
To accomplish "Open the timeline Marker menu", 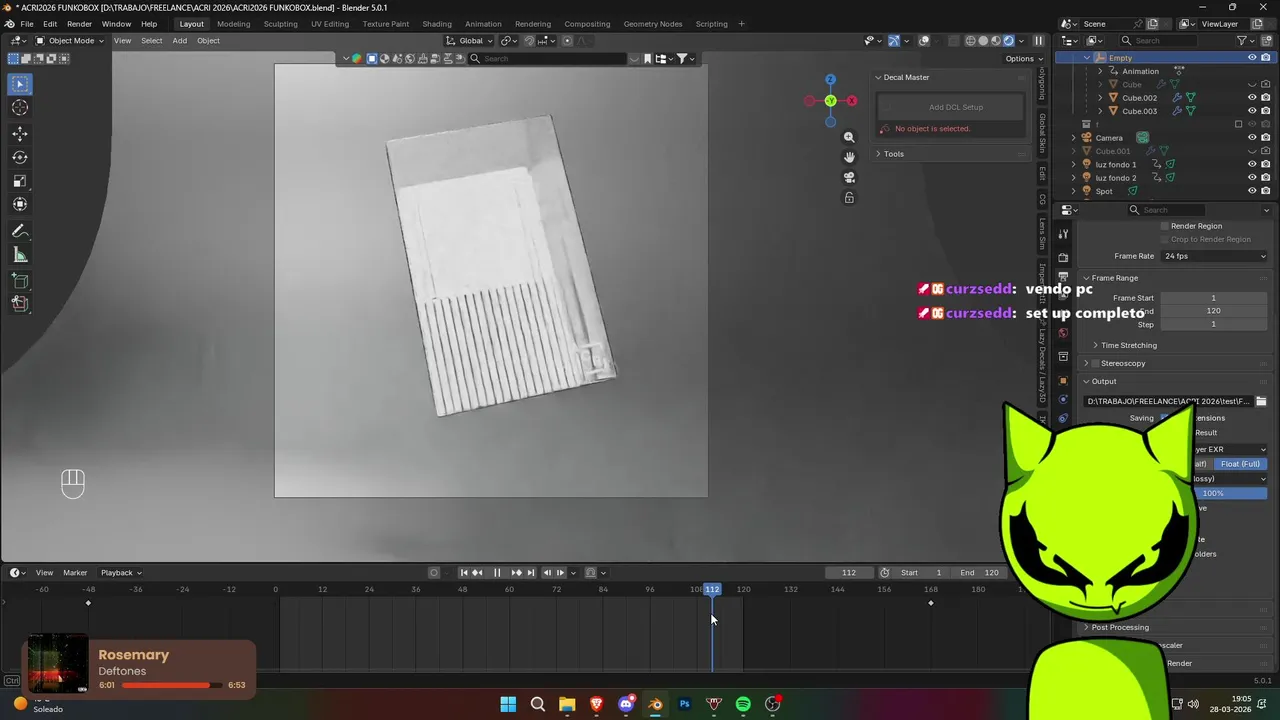I will point(75,573).
